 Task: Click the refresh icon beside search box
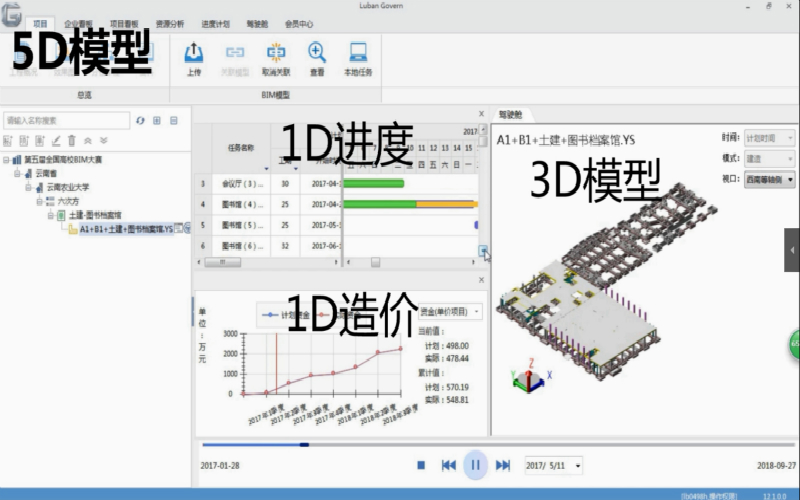(140, 120)
